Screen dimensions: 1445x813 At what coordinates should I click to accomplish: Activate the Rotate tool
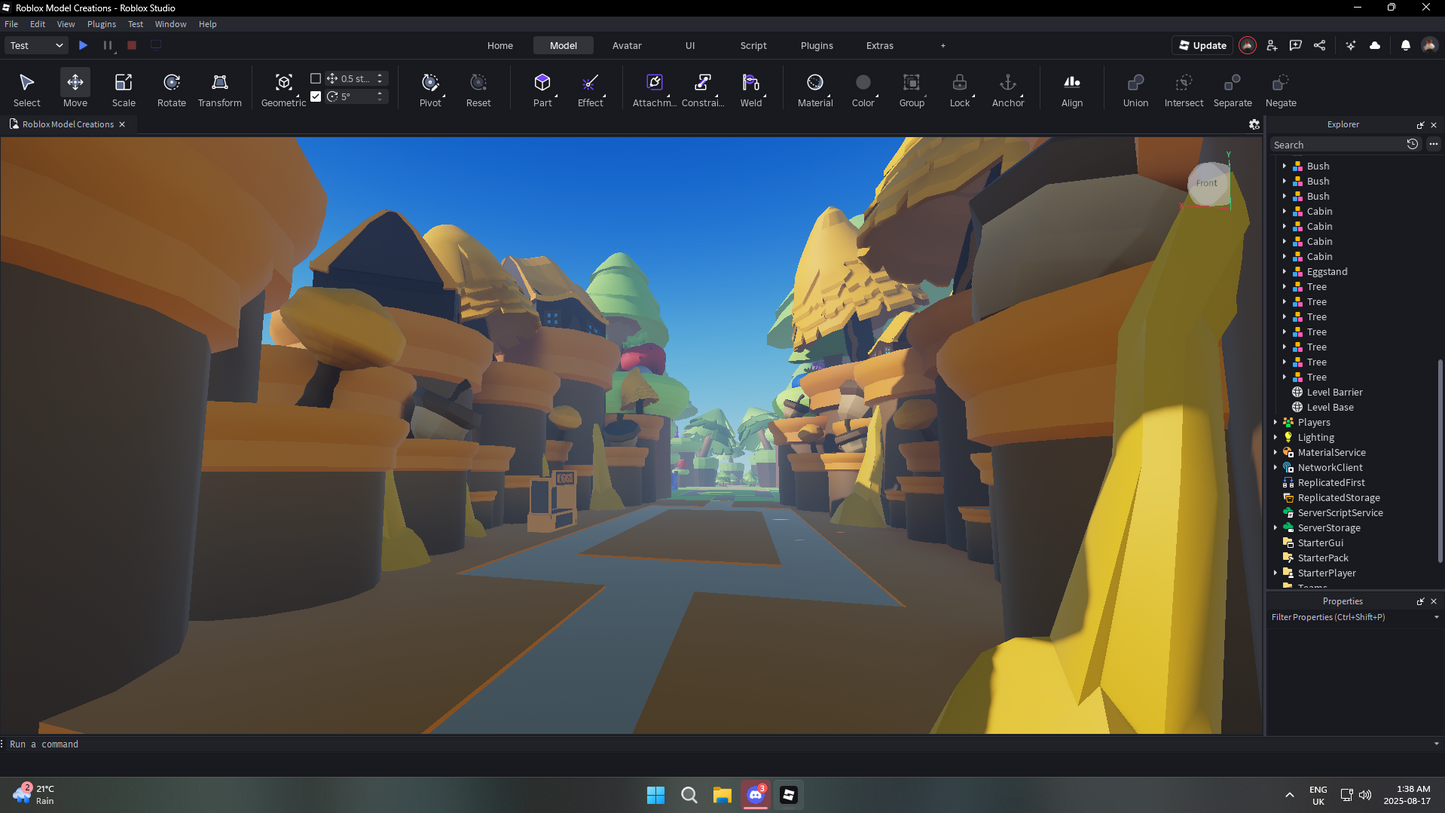pos(171,88)
